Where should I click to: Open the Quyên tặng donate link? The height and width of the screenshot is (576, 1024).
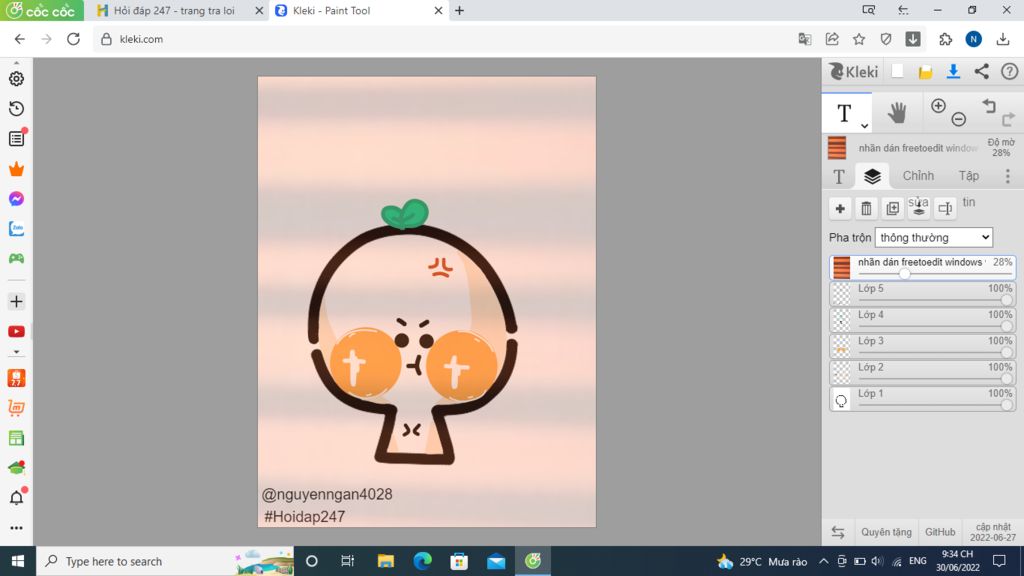pos(886,532)
